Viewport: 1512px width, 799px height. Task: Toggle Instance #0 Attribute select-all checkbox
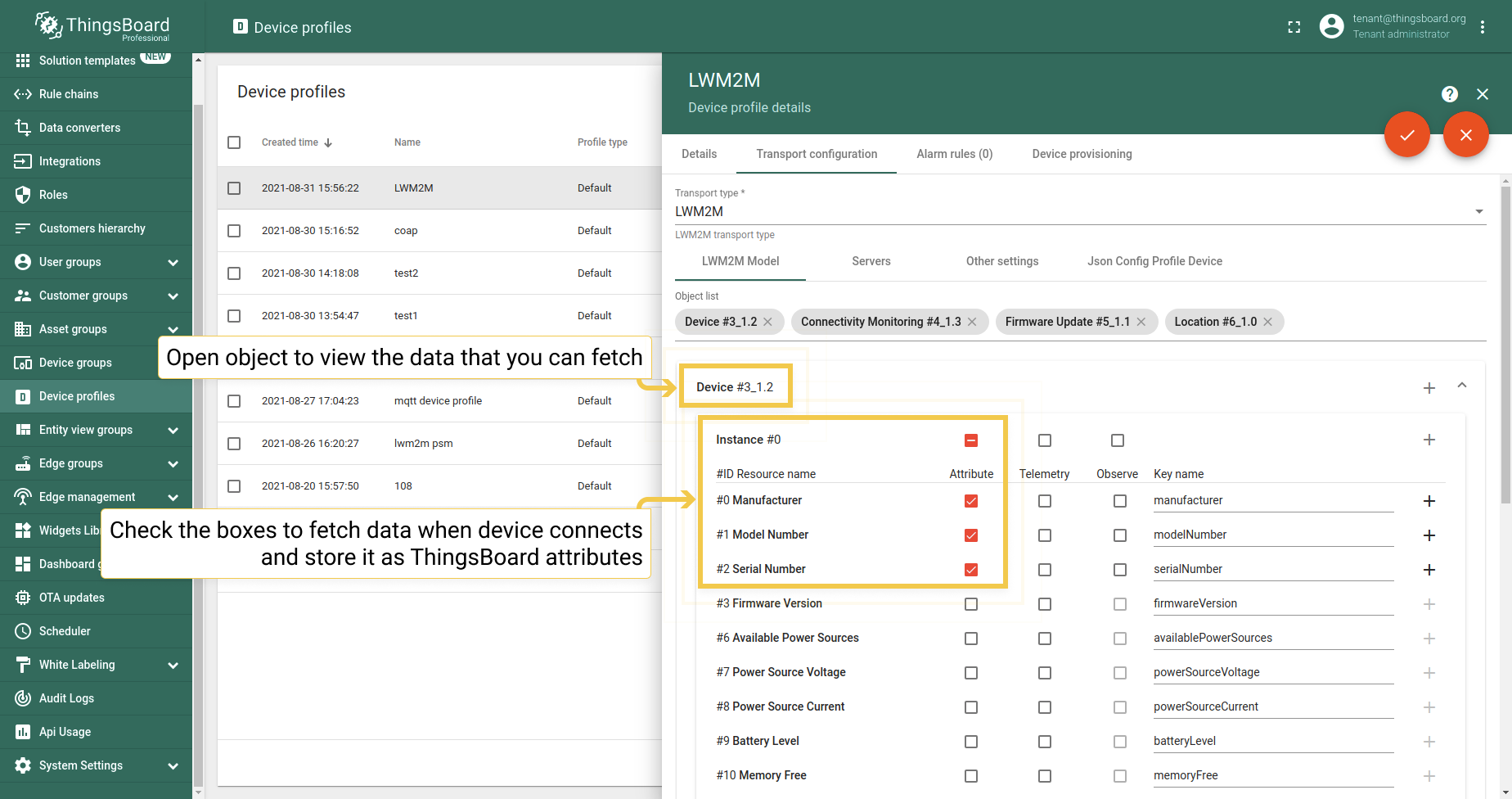[971, 440]
